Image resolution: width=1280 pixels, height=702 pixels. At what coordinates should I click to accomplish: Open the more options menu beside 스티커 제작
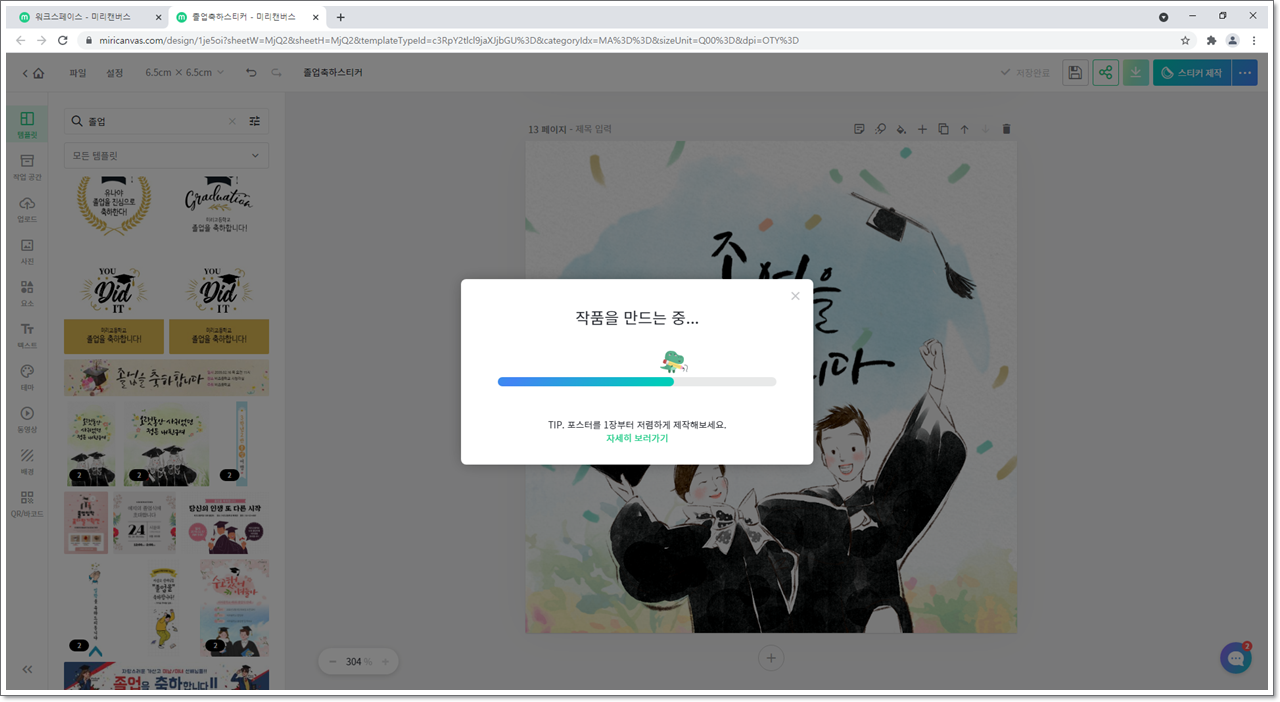(x=1245, y=73)
